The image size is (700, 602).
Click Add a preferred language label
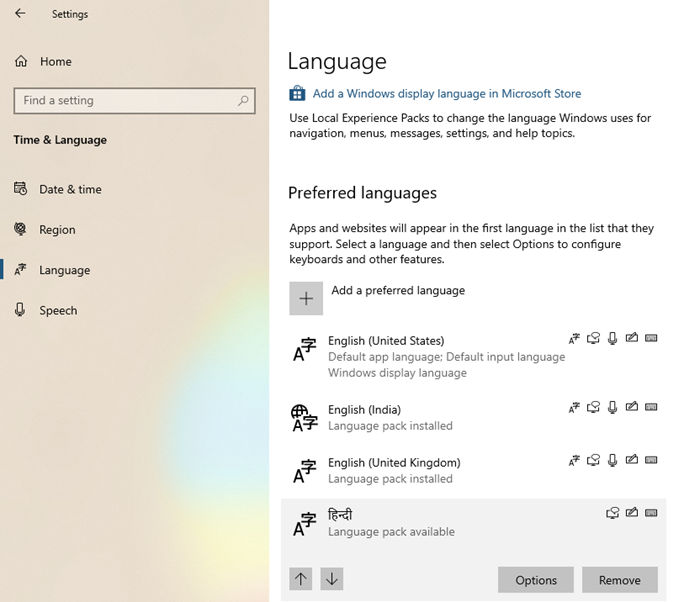click(398, 290)
